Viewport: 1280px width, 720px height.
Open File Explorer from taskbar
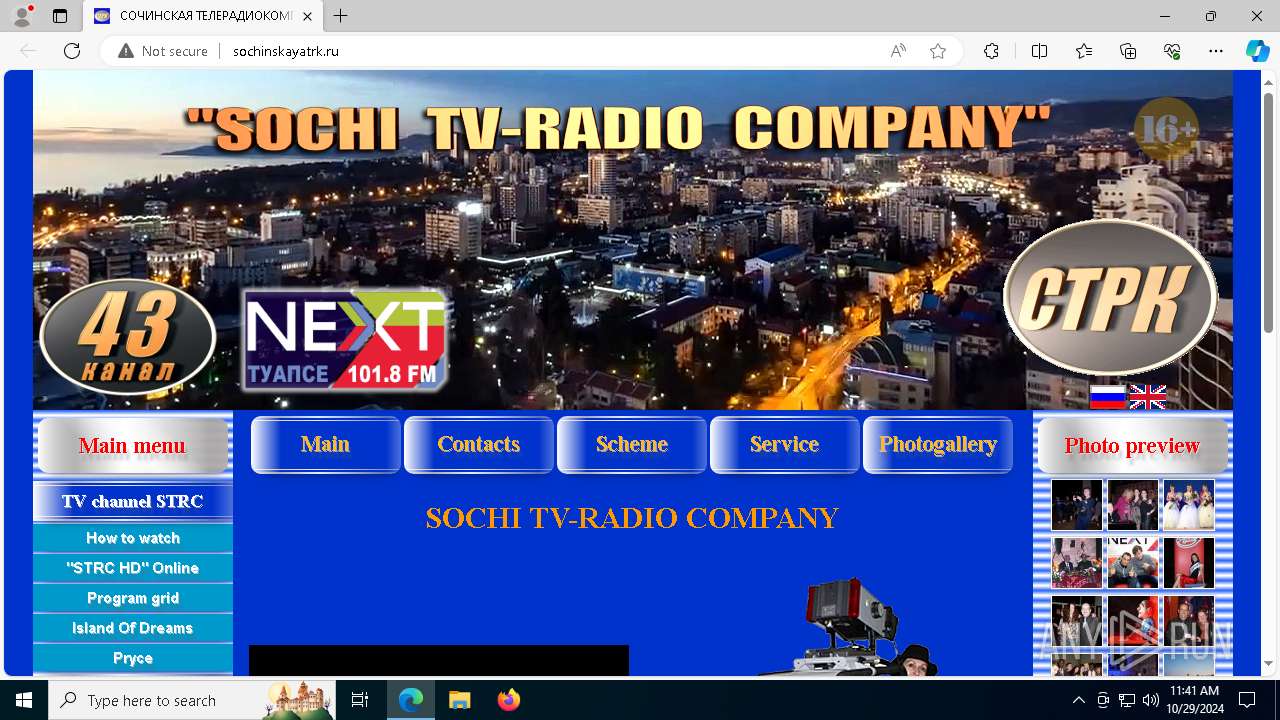[459, 700]
